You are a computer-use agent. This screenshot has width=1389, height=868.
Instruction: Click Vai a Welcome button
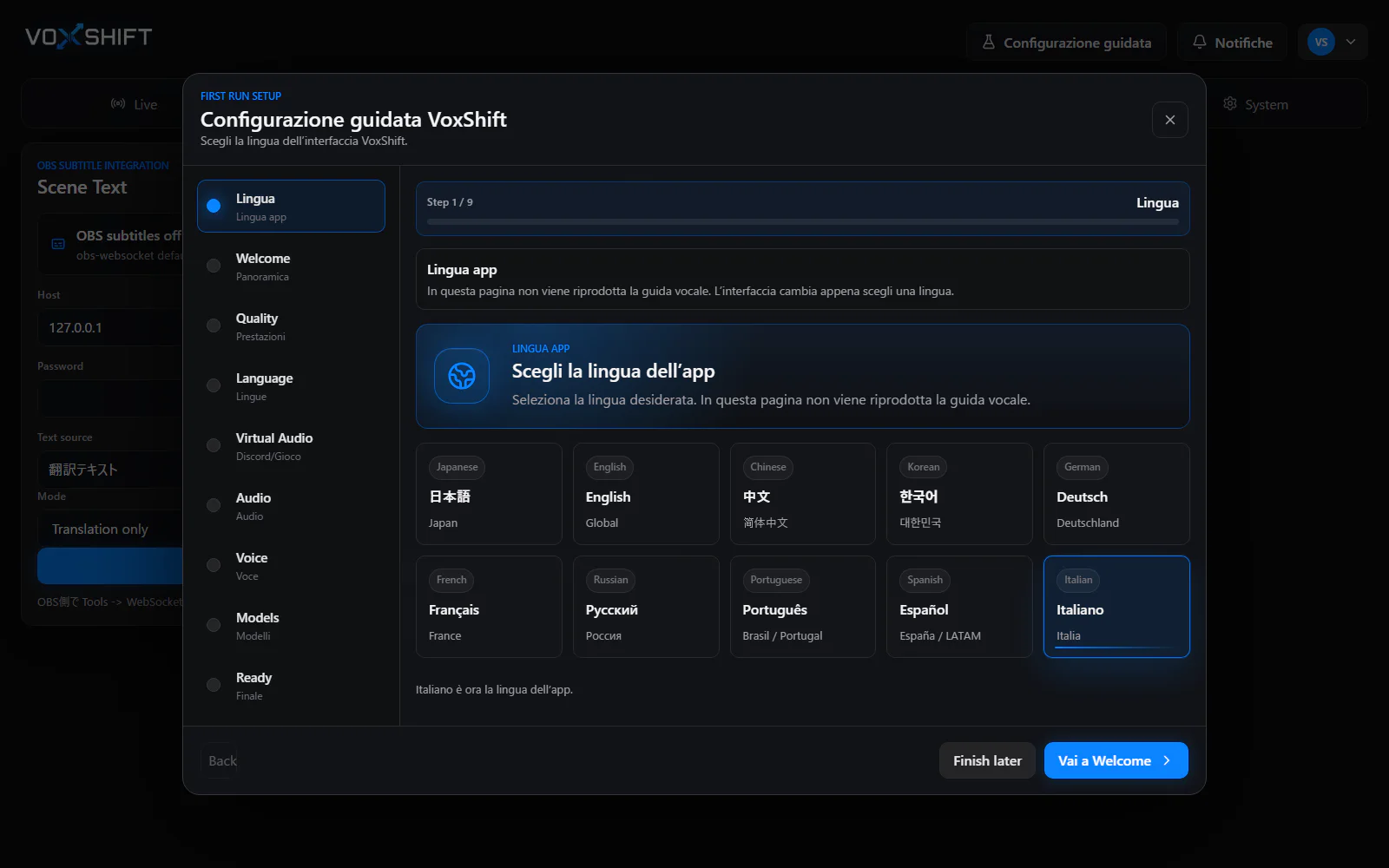click(1116, 760)
